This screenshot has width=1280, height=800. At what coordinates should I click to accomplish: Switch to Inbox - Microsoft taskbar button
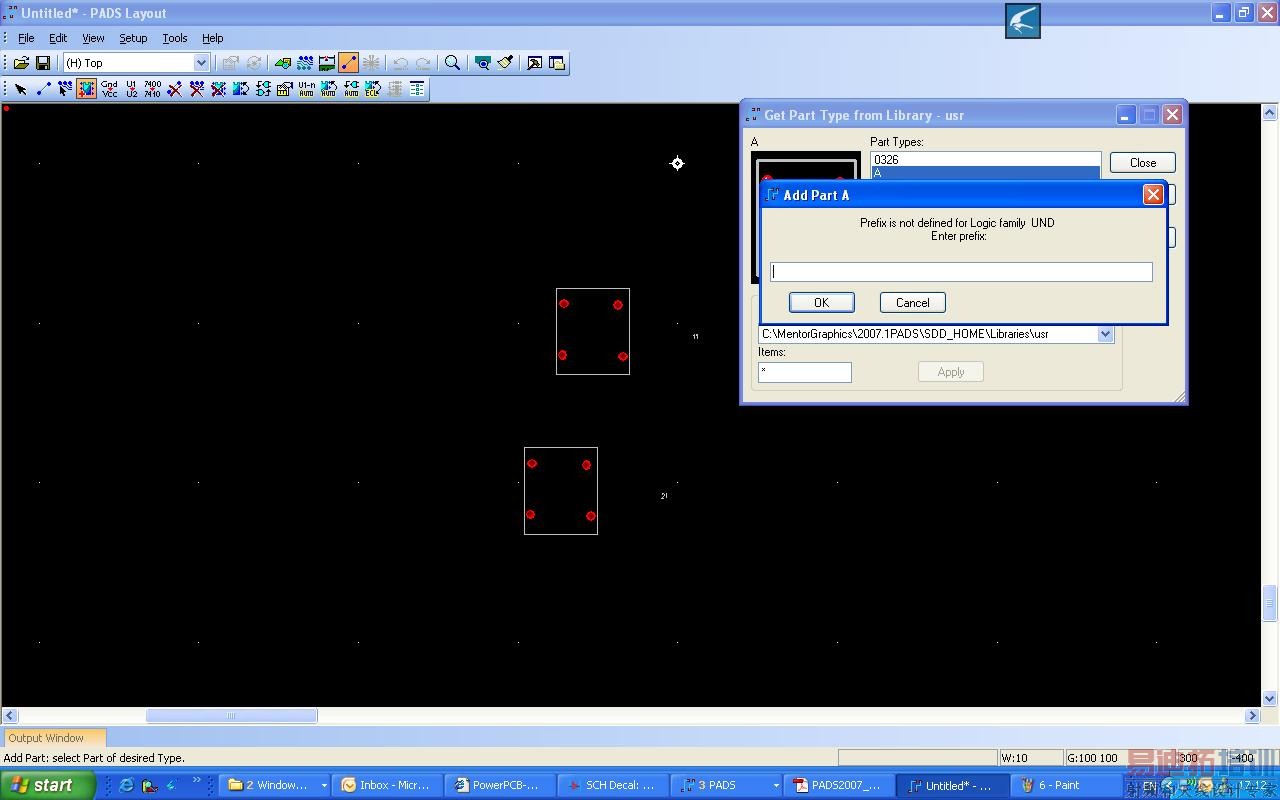click(x=385, y=785)
